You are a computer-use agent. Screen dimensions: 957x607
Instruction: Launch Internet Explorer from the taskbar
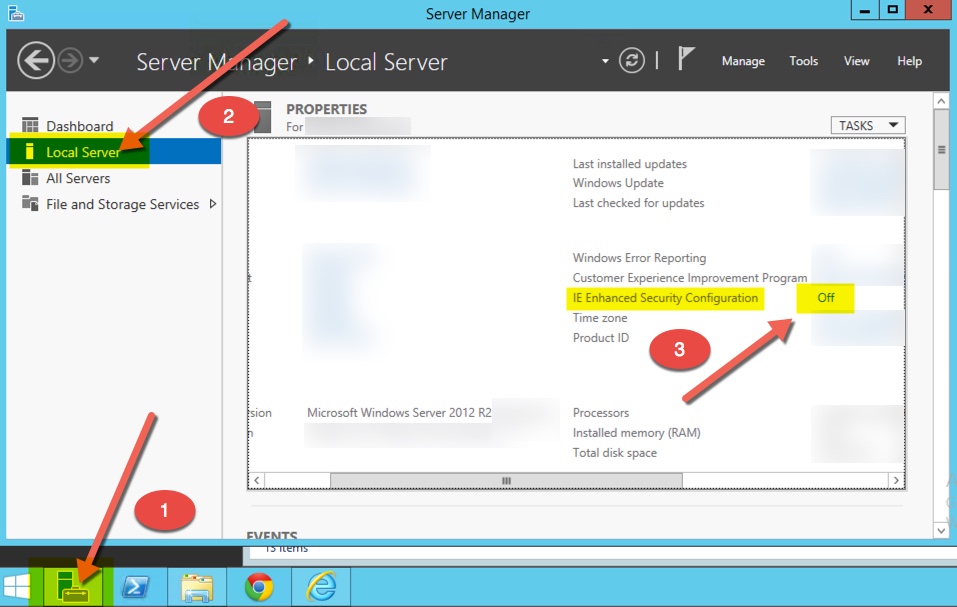[x=322, y=587]
